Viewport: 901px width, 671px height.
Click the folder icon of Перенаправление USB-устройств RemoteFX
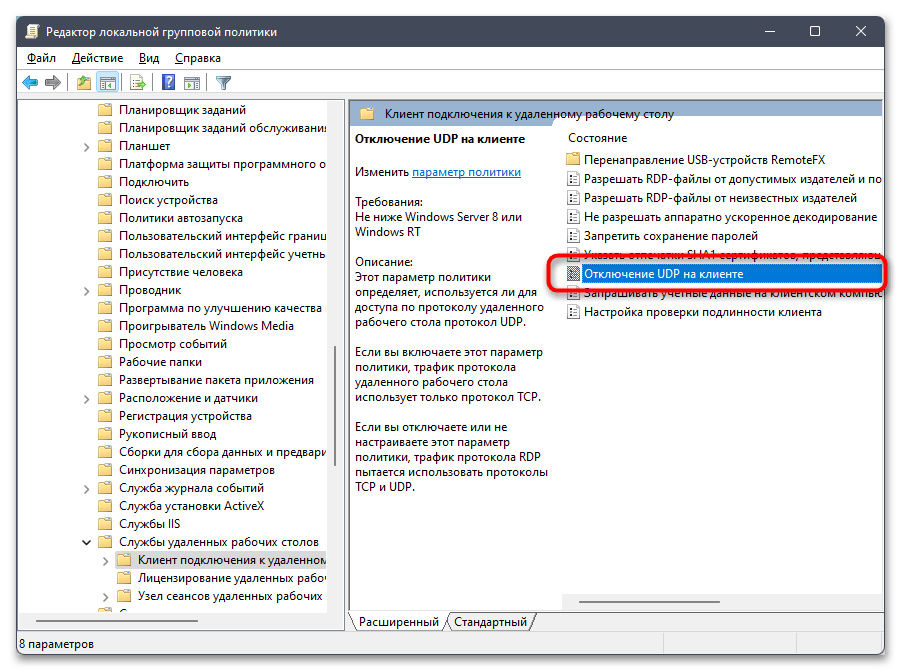[x=573, y=160]
